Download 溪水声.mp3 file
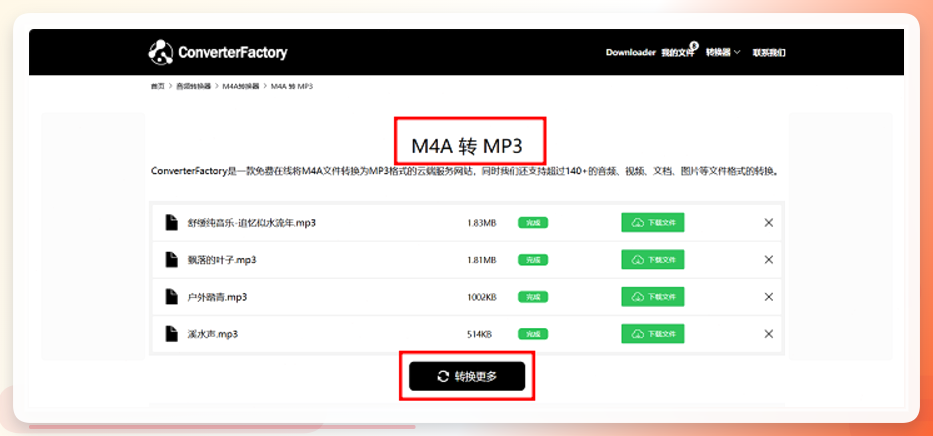Image resolution: width=933 pixels, height=436 pixels. click(653, 334)
